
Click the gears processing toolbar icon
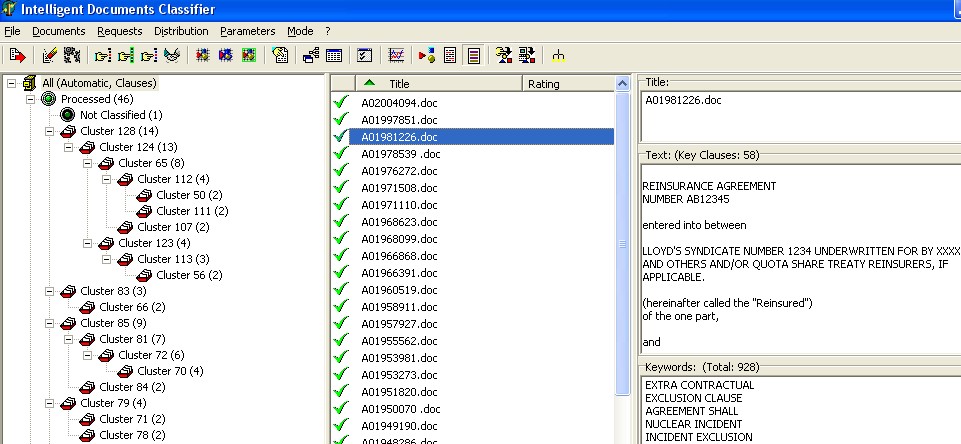(72, 56)
